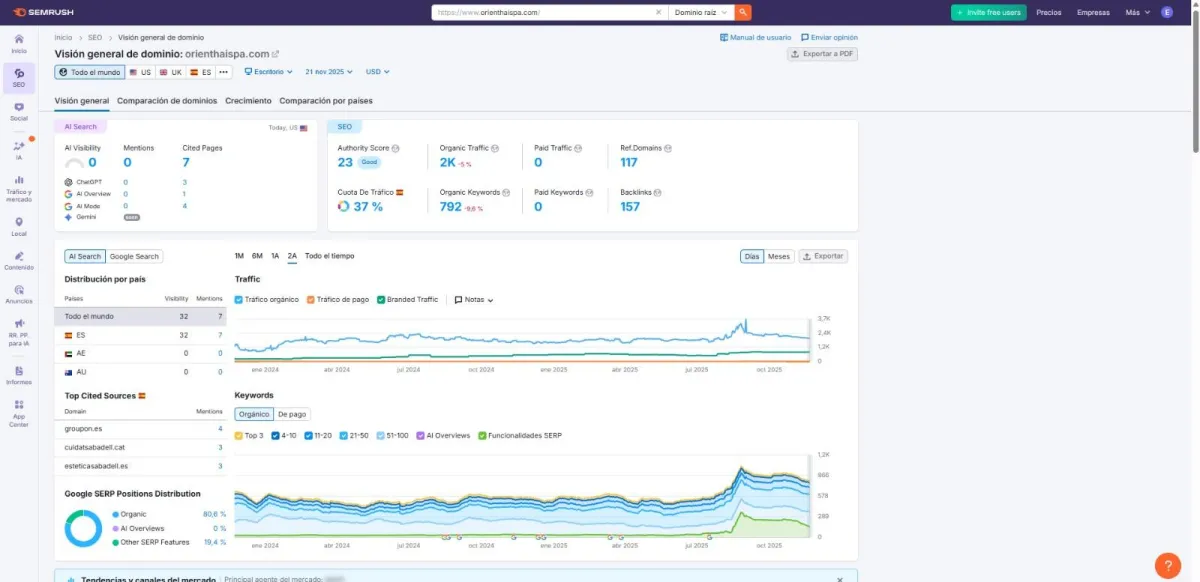Open the USD currency dropdown

(x=378, y=72)
